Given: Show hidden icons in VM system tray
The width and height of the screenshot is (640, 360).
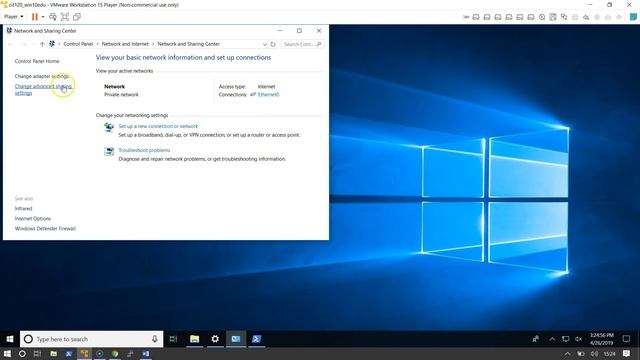Looking at the screenshot, I should click(x=552, y=339).
